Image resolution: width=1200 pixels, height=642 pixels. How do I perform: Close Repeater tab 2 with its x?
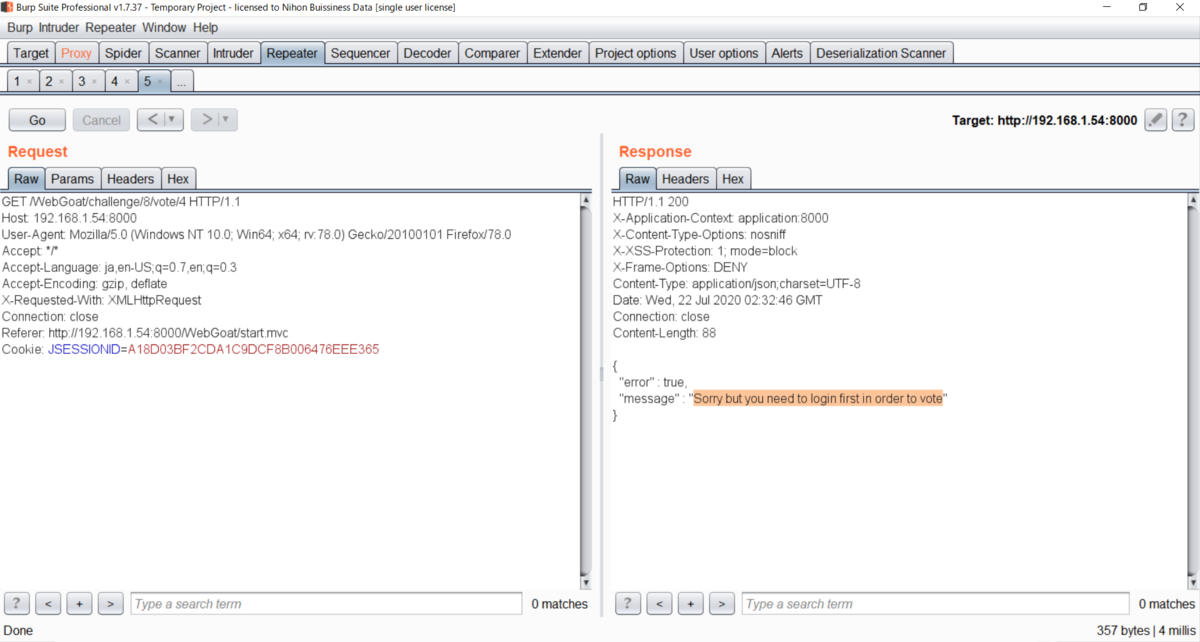pos(62,82)
